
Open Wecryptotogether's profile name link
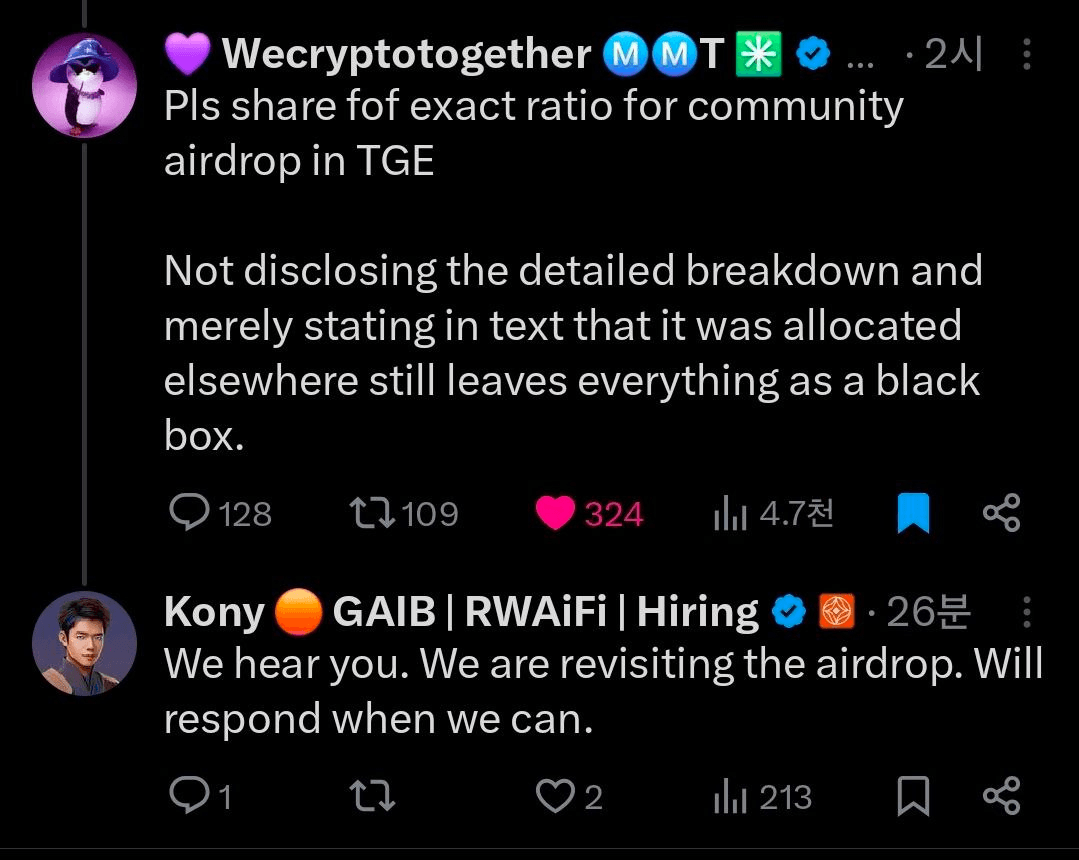point(406,55)
